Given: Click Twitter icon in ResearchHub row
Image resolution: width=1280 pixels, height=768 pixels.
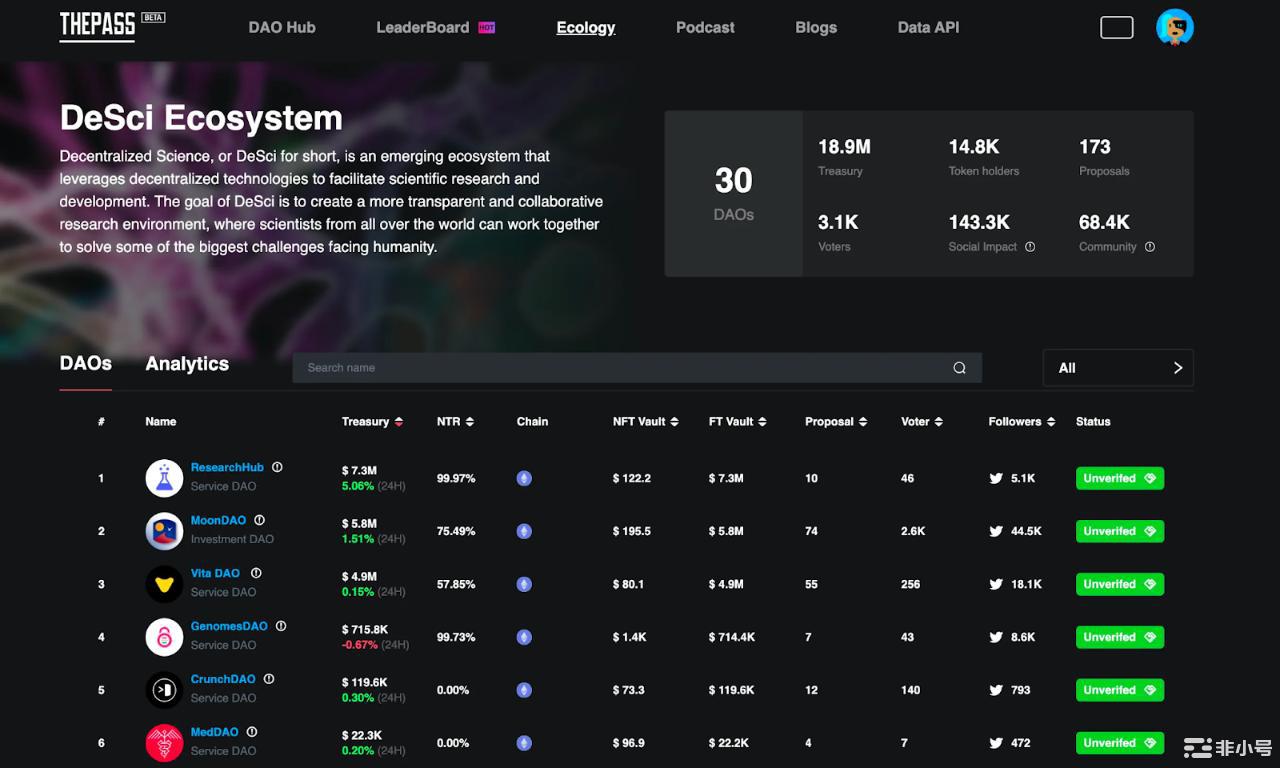Looking at the screenshot, I should 996,478.
